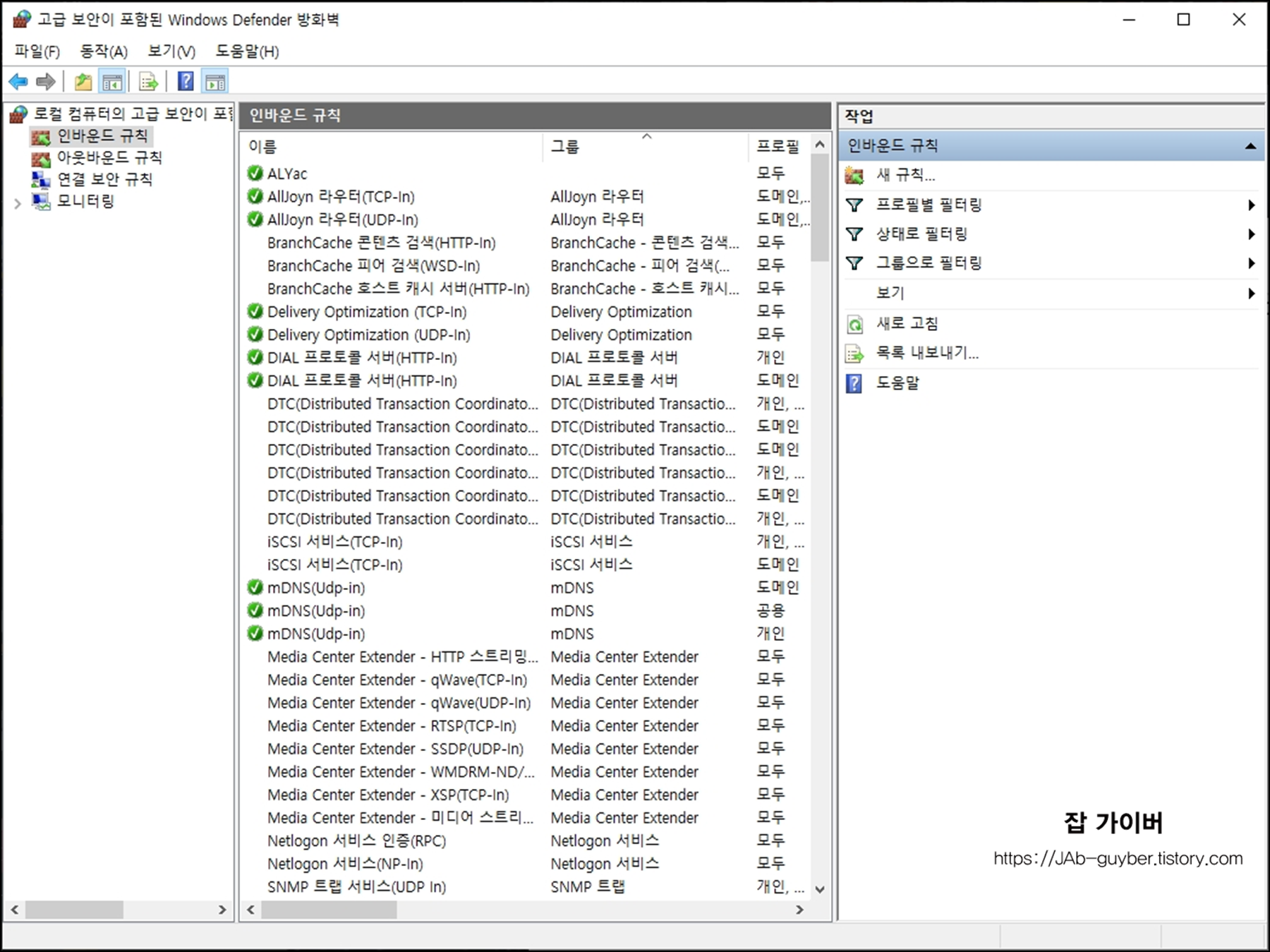Click the rule list vertical scrollbar thumb

(819, 208)
